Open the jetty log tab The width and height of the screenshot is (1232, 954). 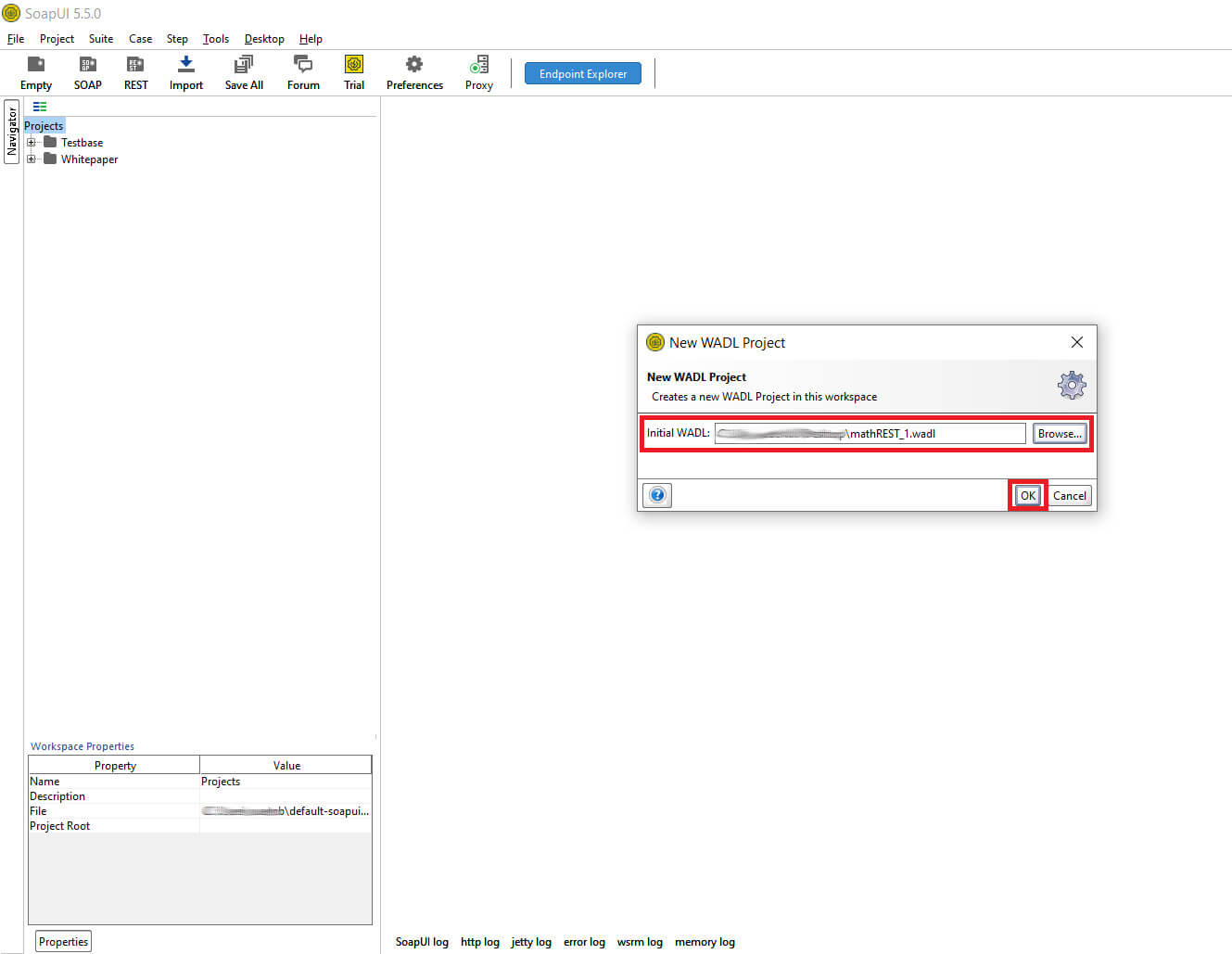pos(531,941)
